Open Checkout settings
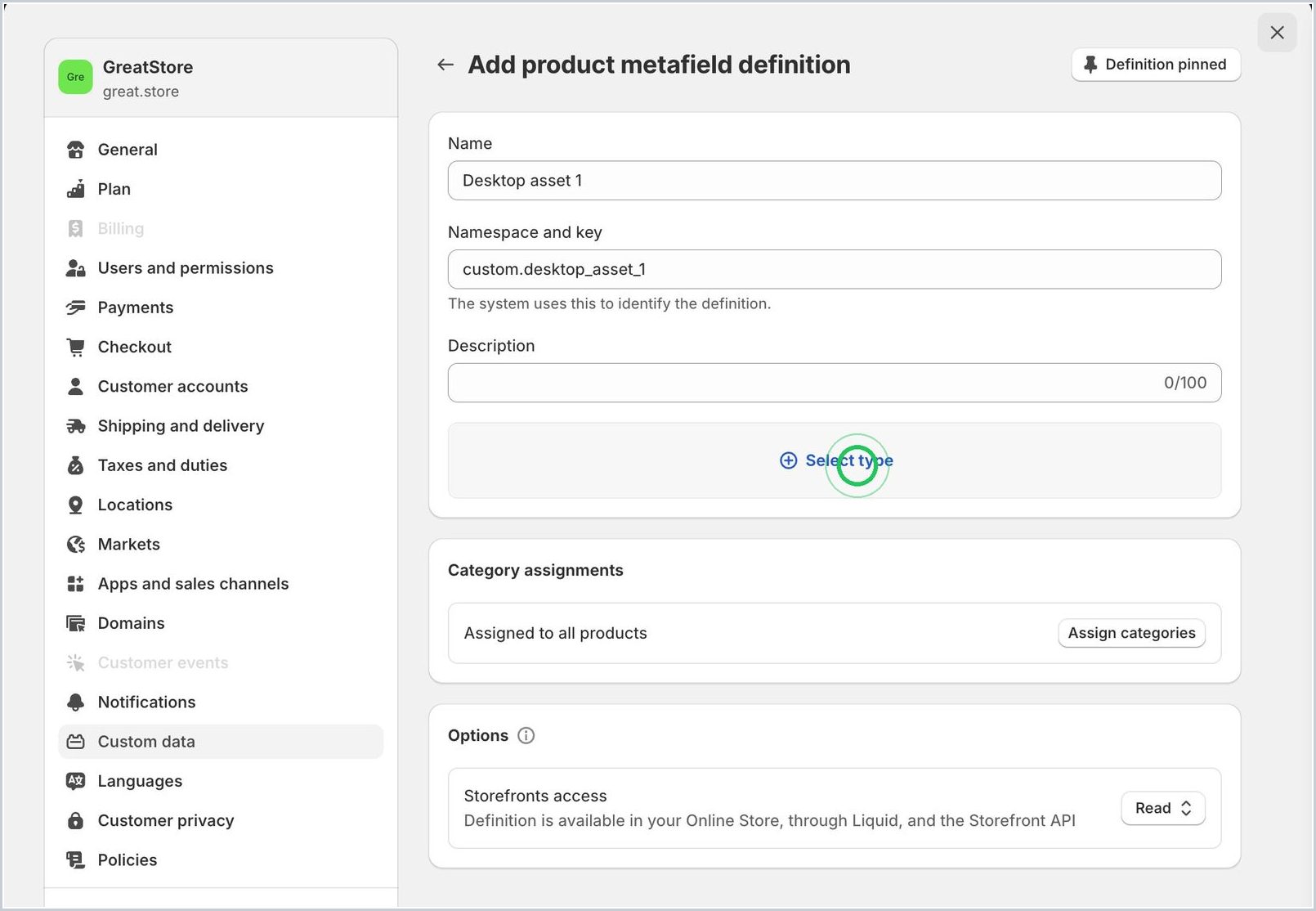The height and width of the screenshot is (911, 1316). click(x=221, y=347)
